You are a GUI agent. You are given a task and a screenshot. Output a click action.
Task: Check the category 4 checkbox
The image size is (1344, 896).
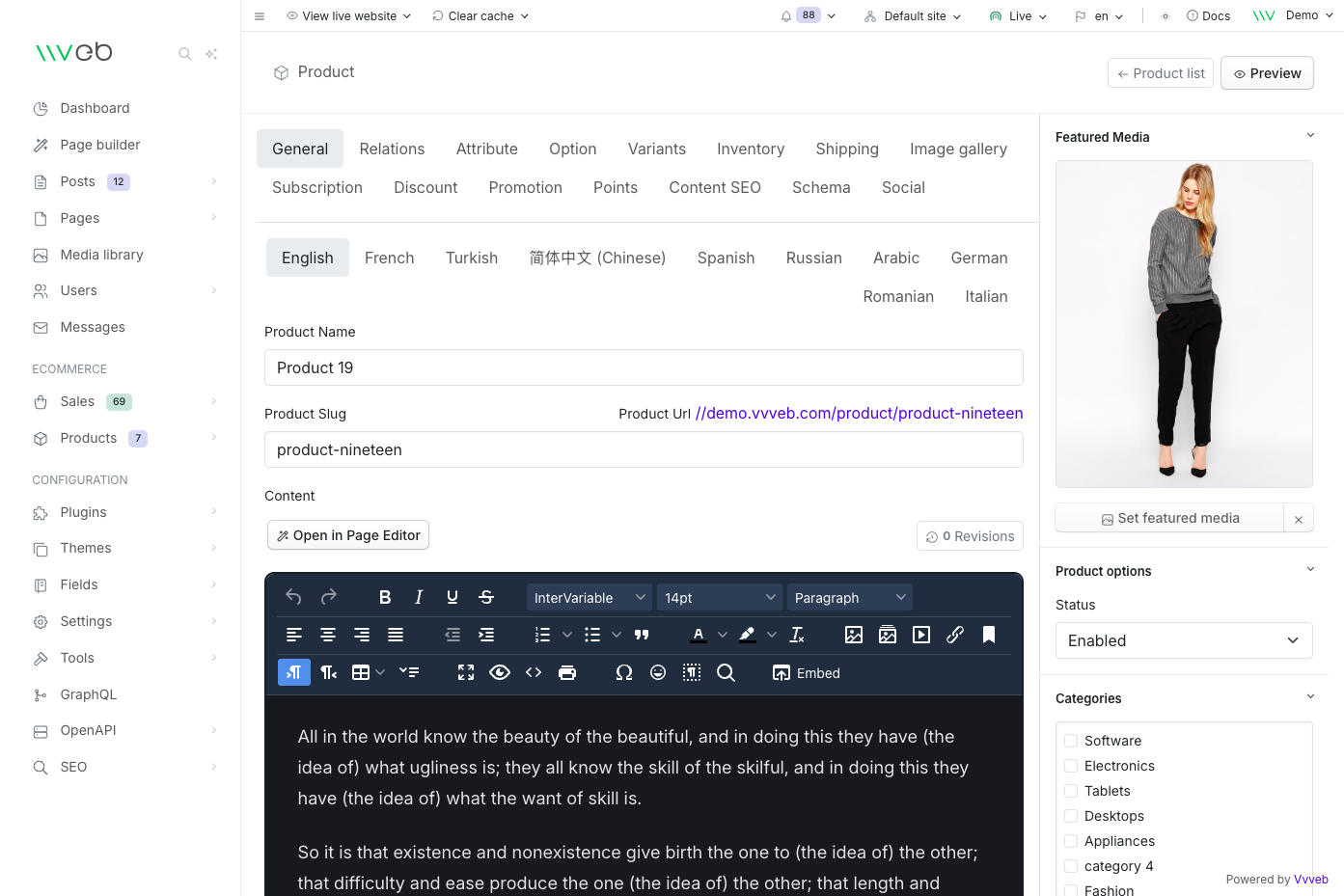pyautogui.click(x=1071, y=866)
